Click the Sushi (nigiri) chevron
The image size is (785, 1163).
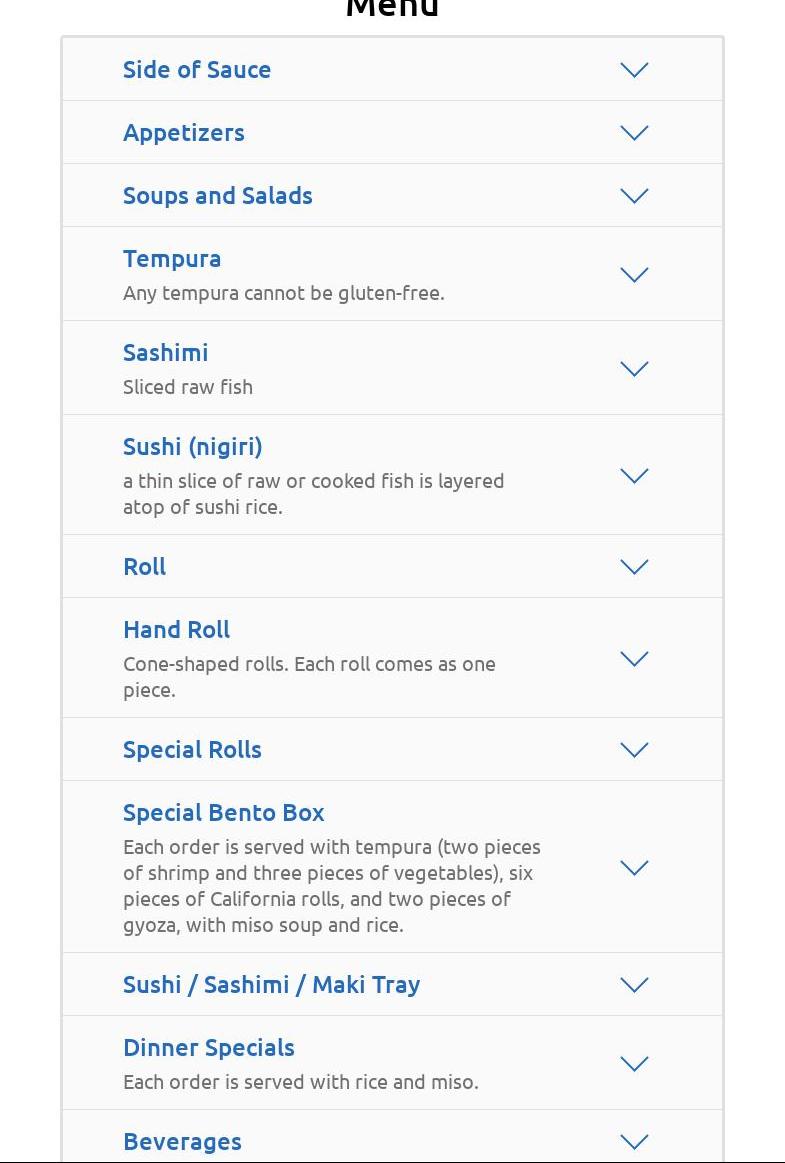(x=634, y=476)
